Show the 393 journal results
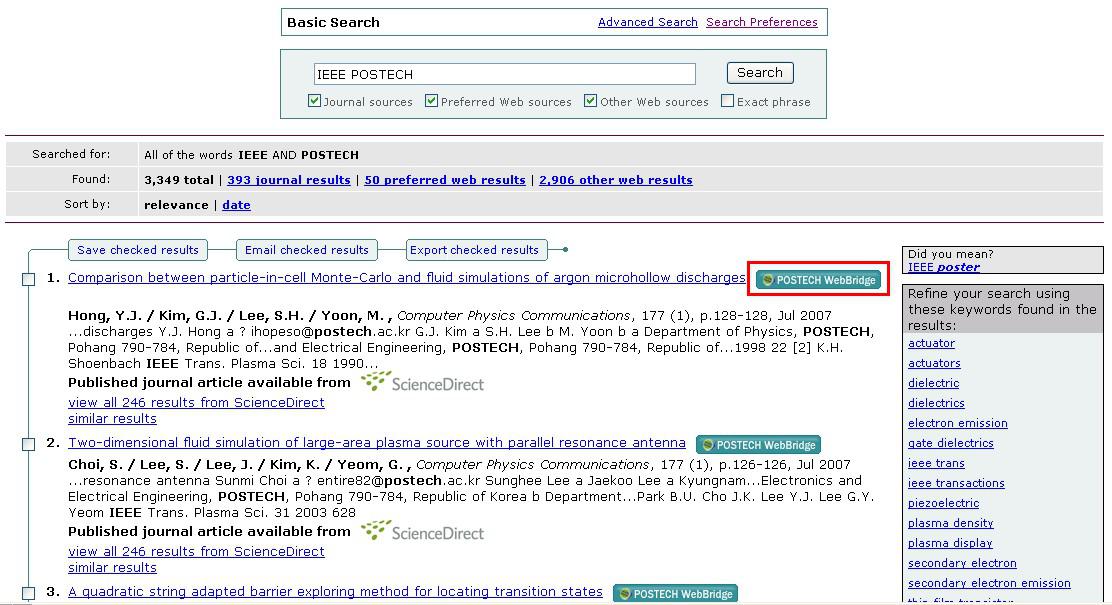 pyautogui.click(x=289, y=180)
